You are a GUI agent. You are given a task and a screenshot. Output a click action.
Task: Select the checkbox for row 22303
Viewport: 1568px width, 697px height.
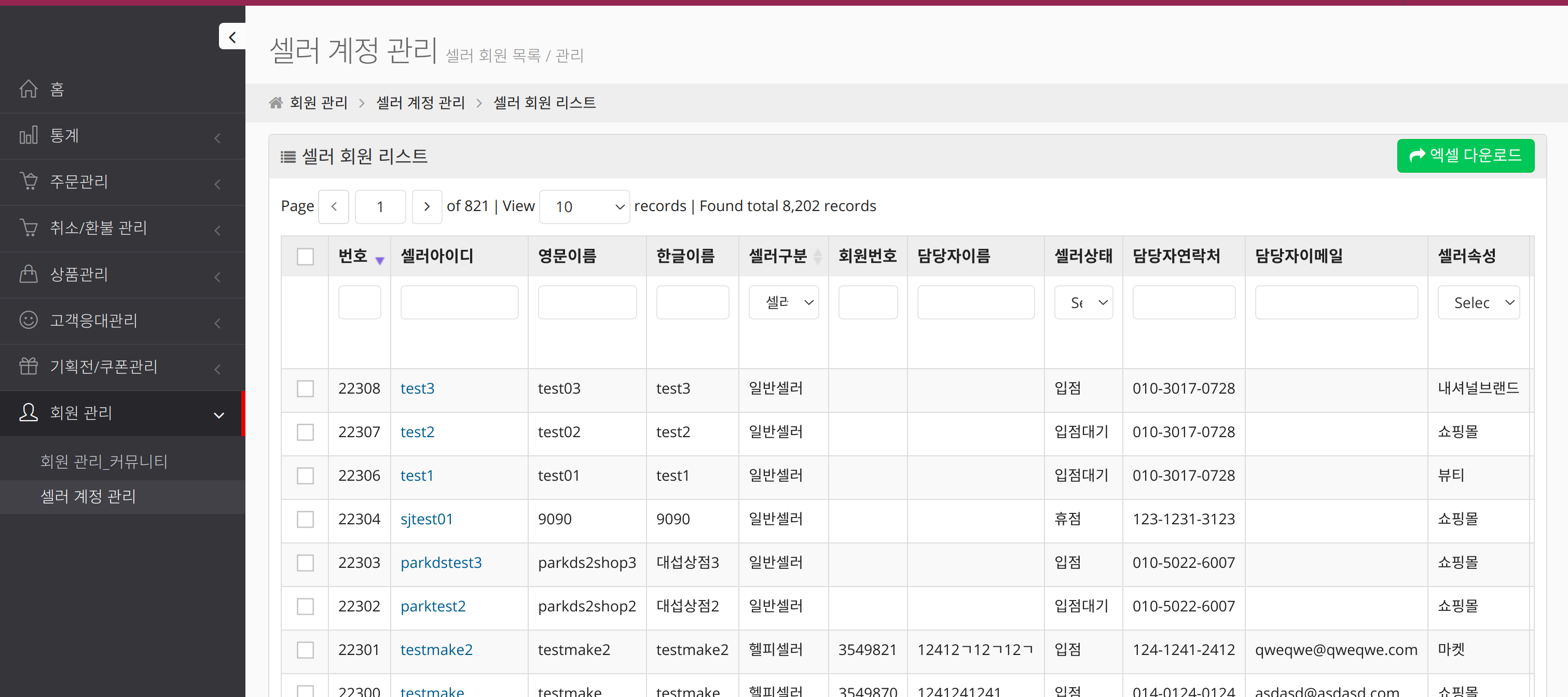point(305,563)
